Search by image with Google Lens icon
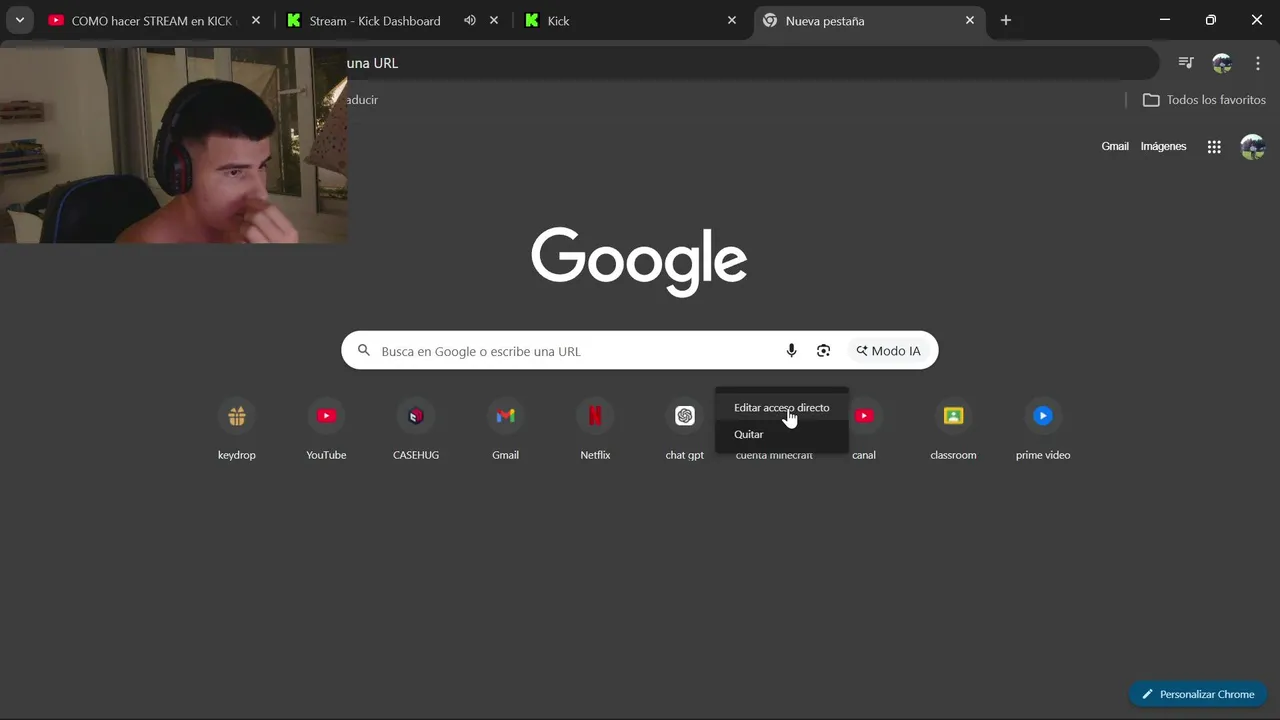This screenshot has height=720, width=1280. coord(823,350)
